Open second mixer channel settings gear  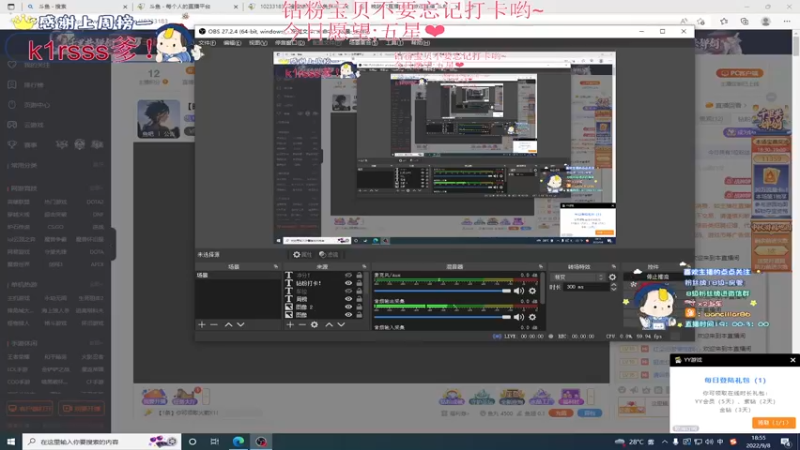532,317
